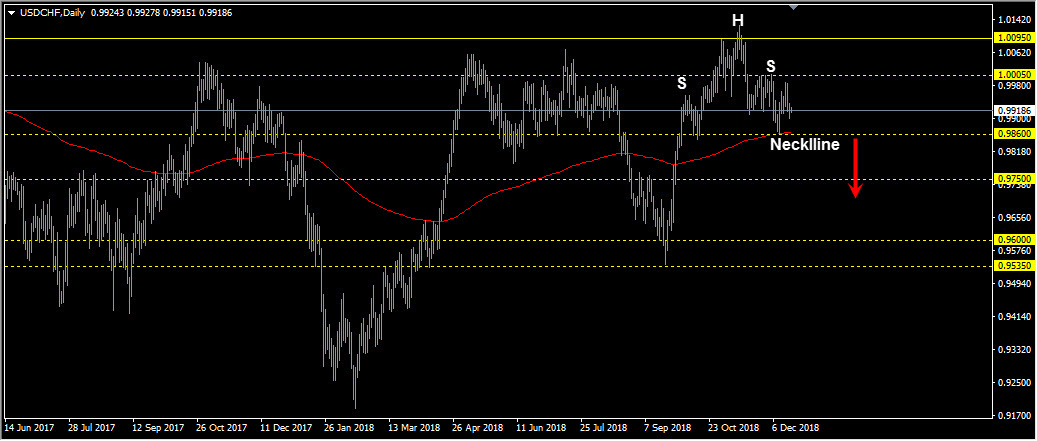Open the triangle menu beside USDCHF,Daily
Viewport: 1037px width, 441px height.
(11, 12)
